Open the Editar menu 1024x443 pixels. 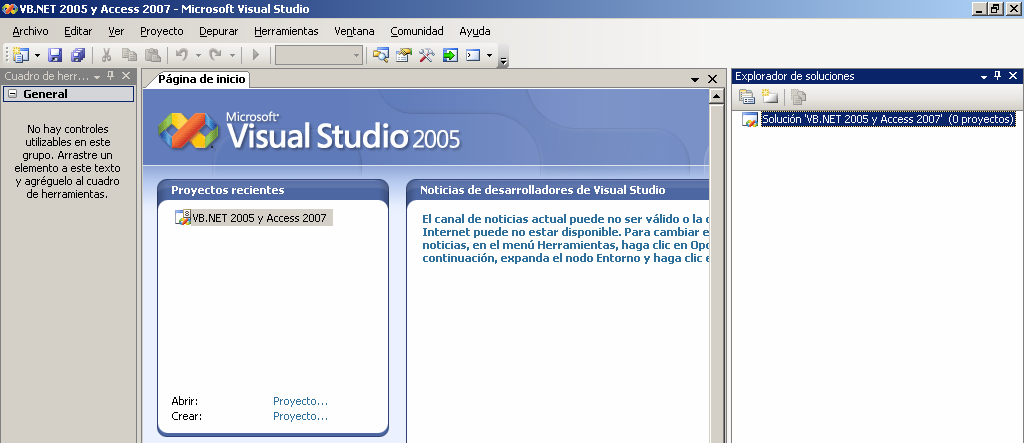pyautogui.click(x=78, y=31)
